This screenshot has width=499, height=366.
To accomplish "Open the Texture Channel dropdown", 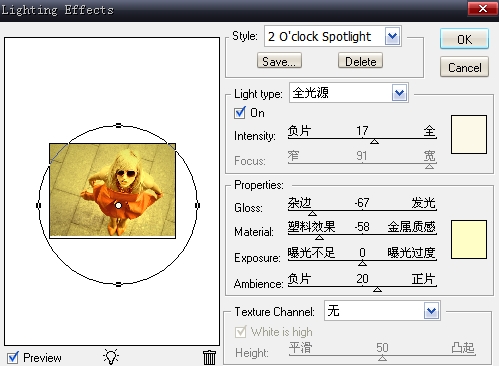I will (x=431, y=311).
